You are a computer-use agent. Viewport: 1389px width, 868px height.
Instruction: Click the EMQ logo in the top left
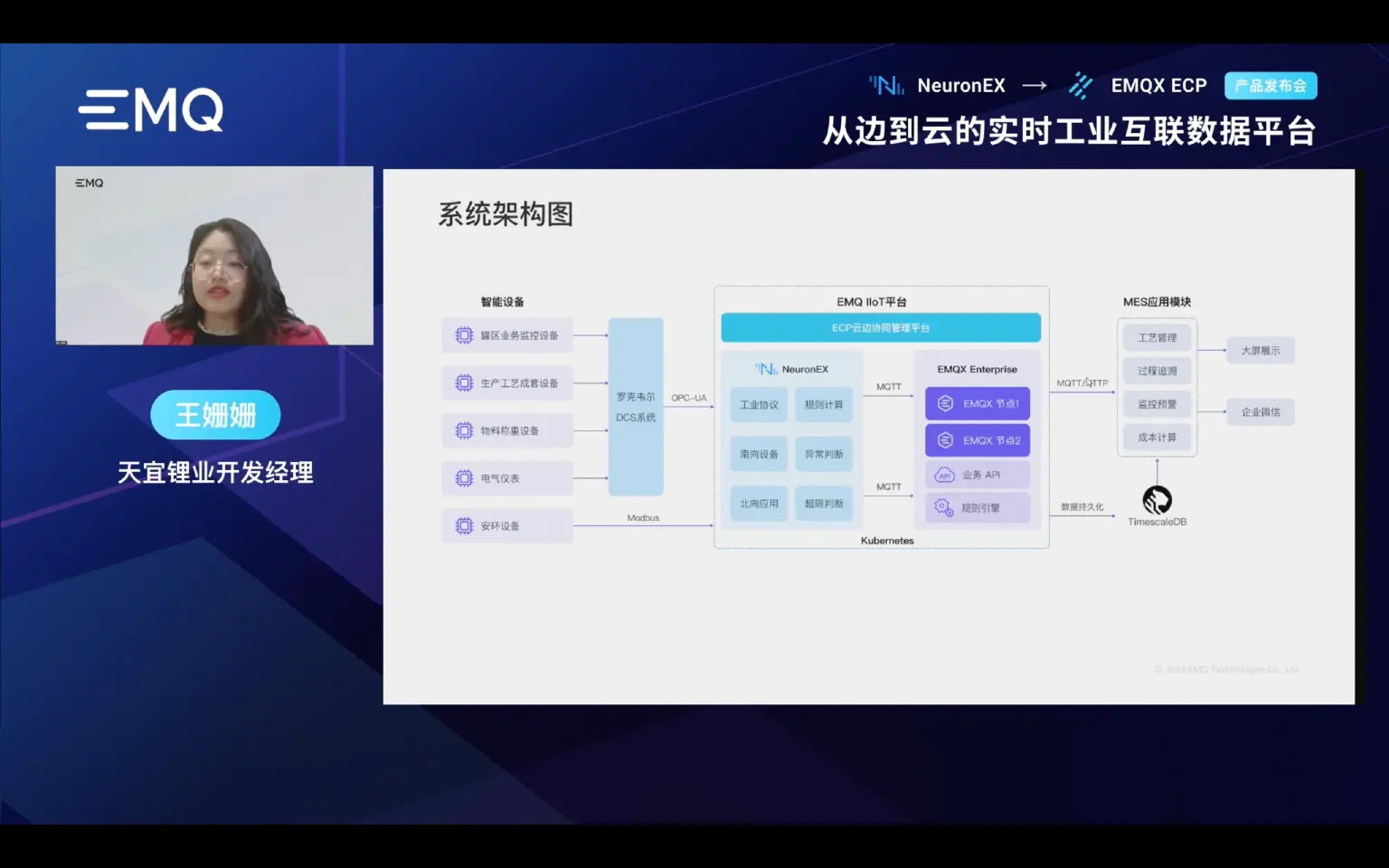click(x=150, y=108)
